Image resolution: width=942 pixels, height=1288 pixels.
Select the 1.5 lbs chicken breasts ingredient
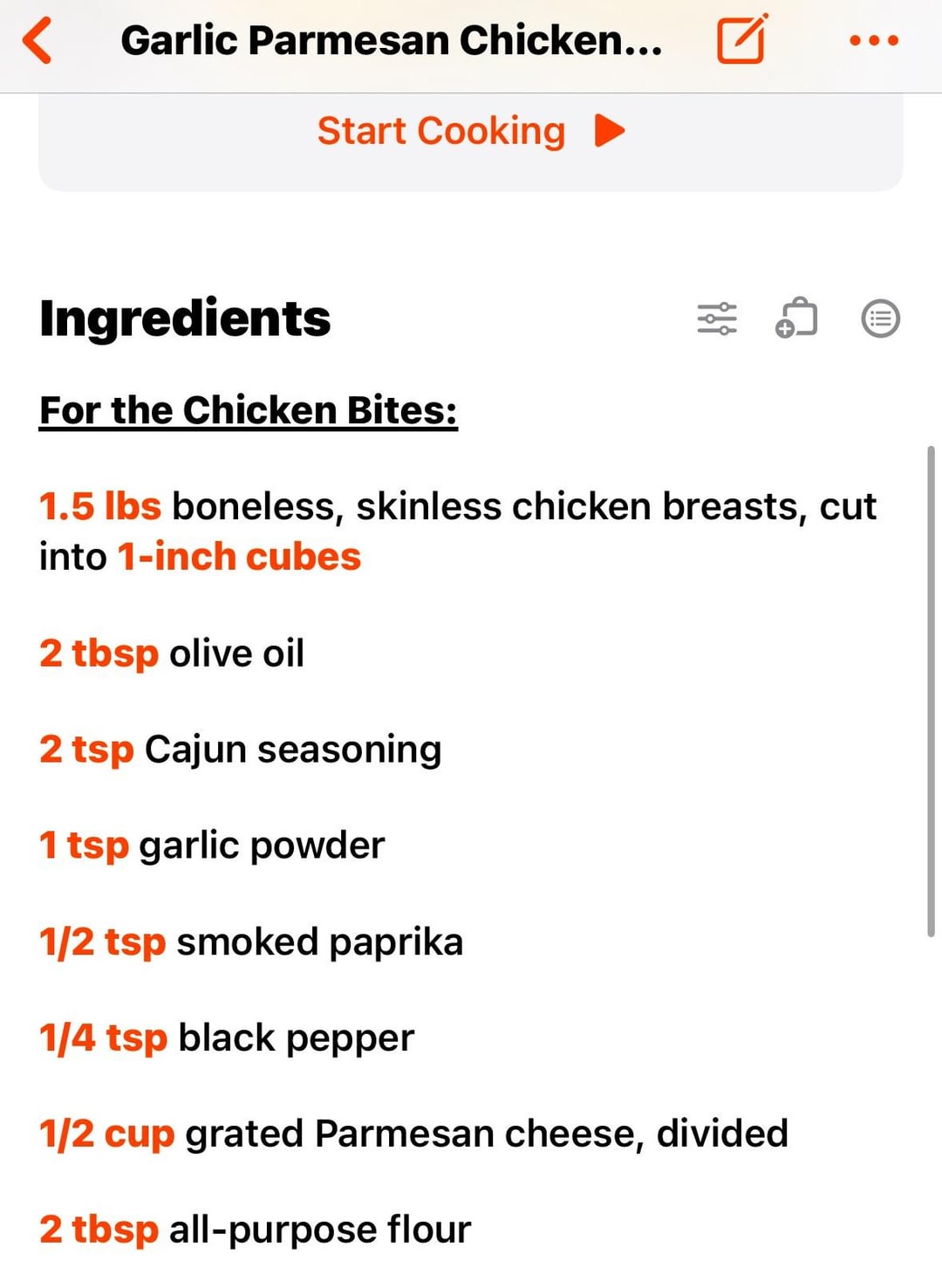(457, 531)
